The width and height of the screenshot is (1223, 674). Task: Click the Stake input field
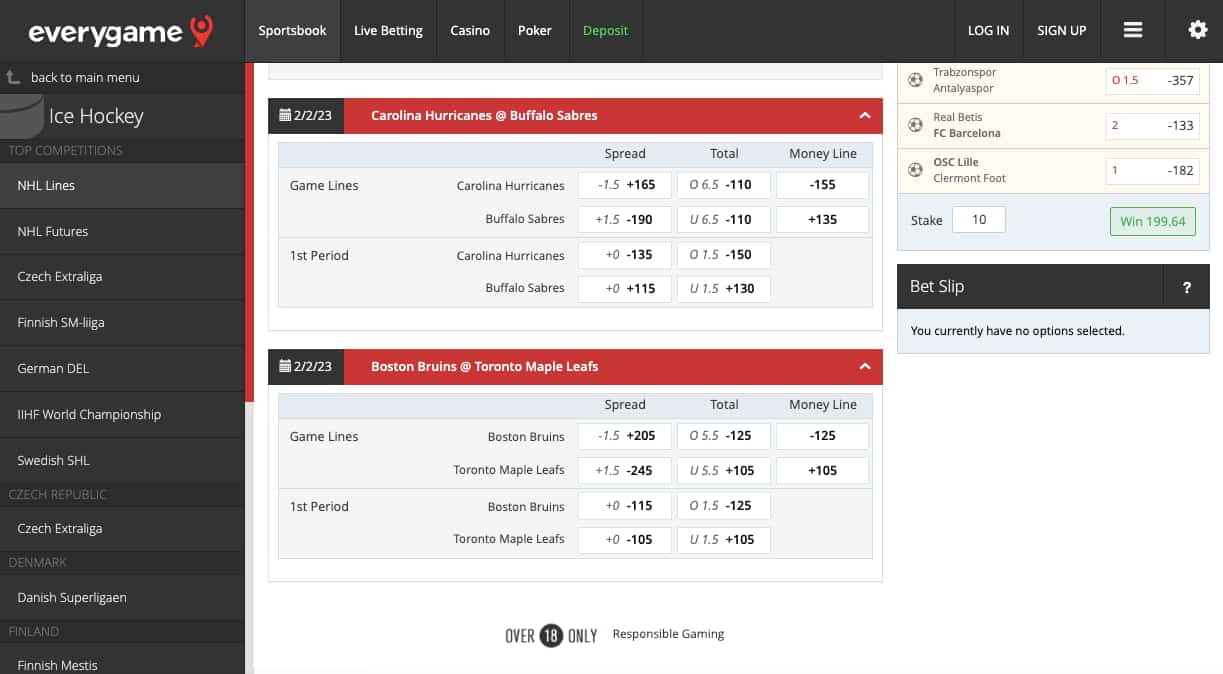pos(978,220)
